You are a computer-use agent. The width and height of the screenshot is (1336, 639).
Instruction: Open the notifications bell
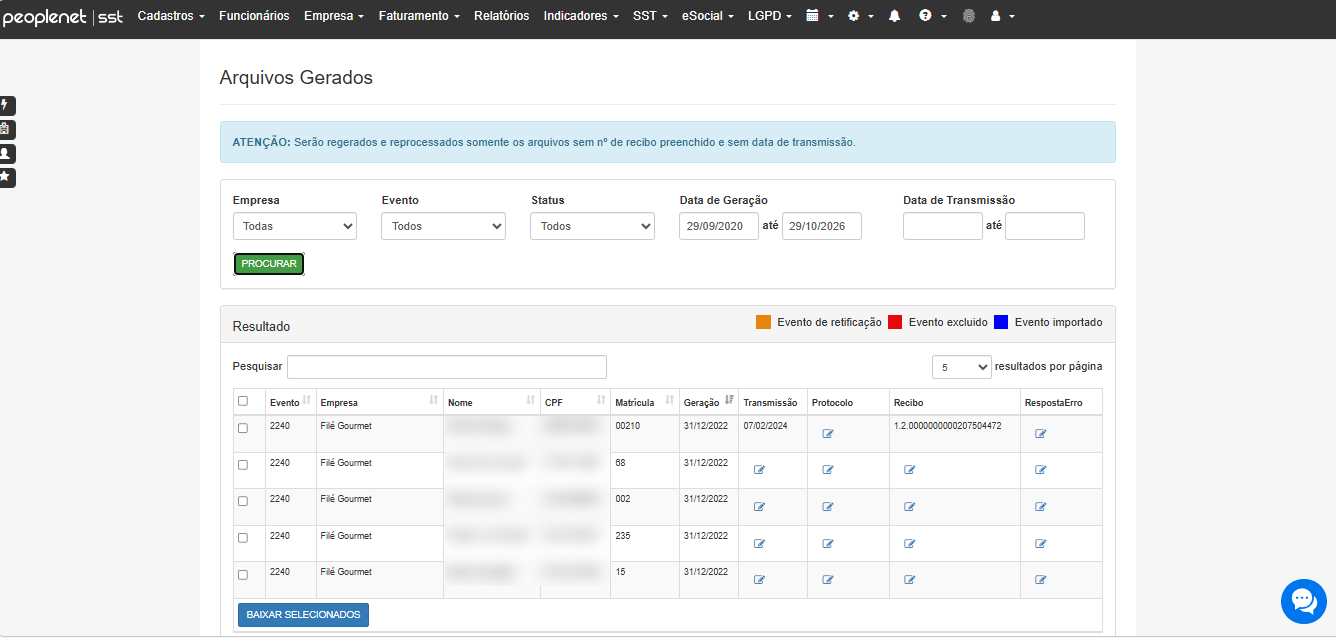pyautogui.click(x=894, y=16)
